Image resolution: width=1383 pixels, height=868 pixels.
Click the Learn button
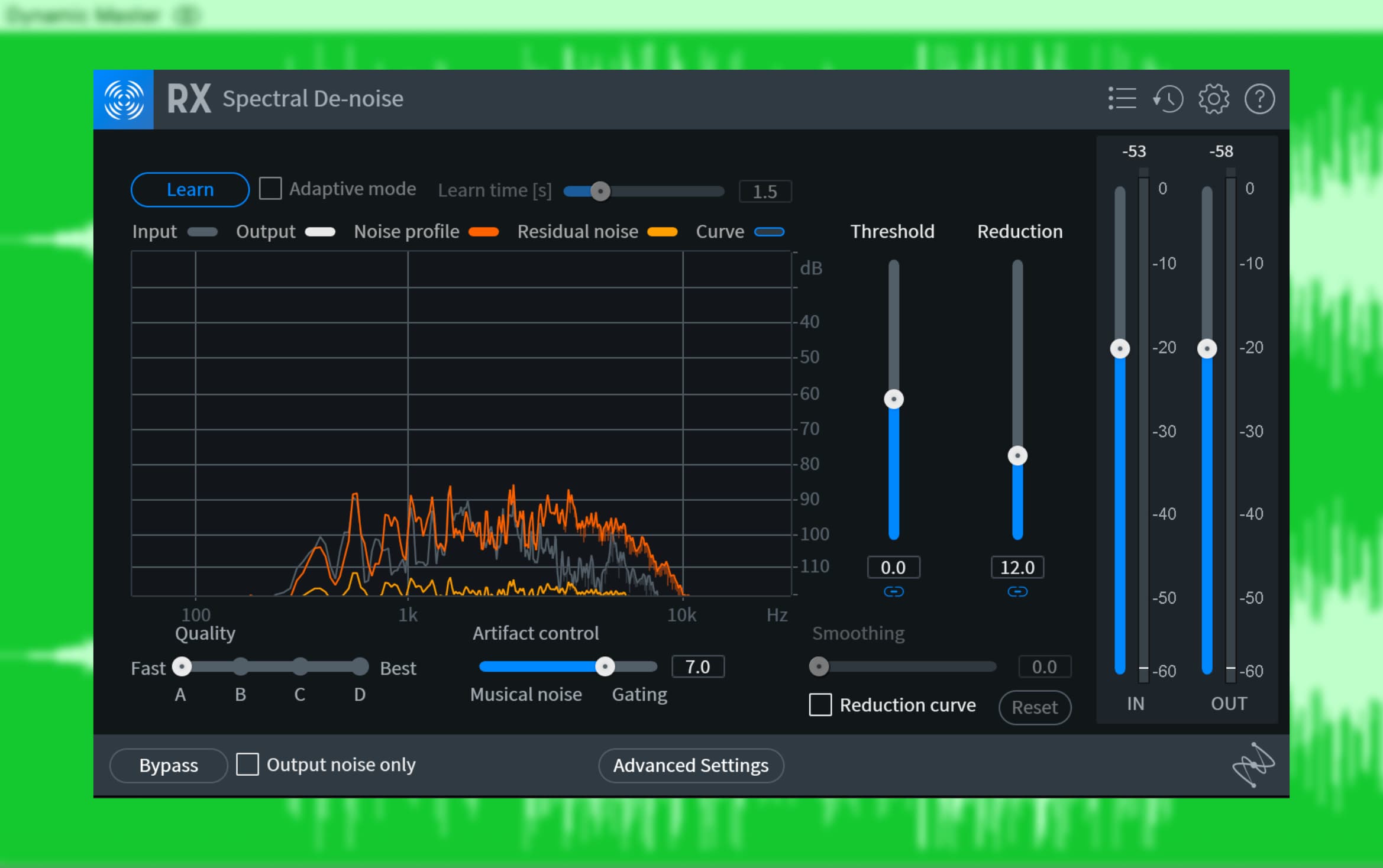(x=190, y=190)
